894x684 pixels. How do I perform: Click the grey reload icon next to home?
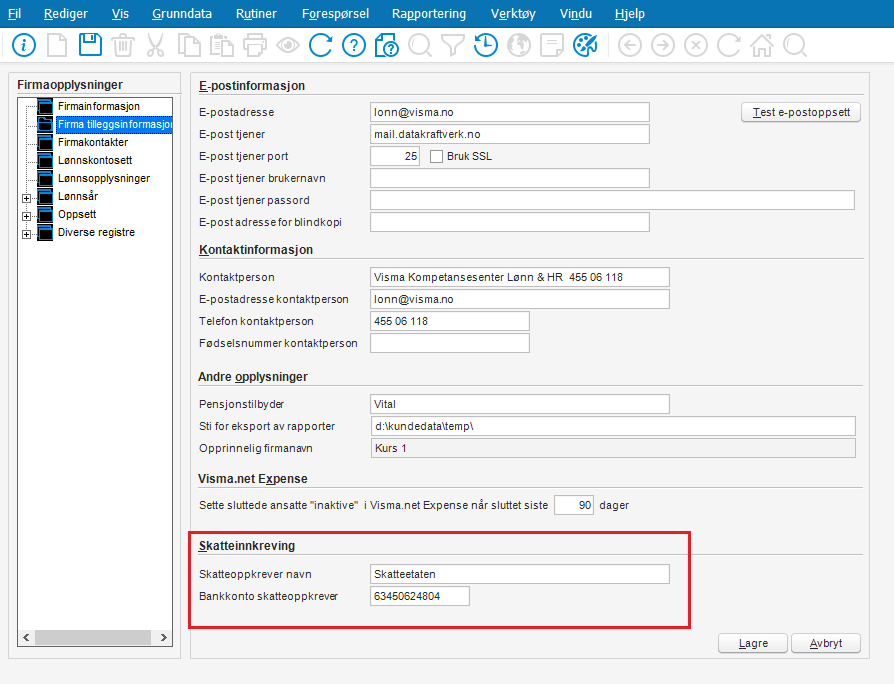pos(729,45)
